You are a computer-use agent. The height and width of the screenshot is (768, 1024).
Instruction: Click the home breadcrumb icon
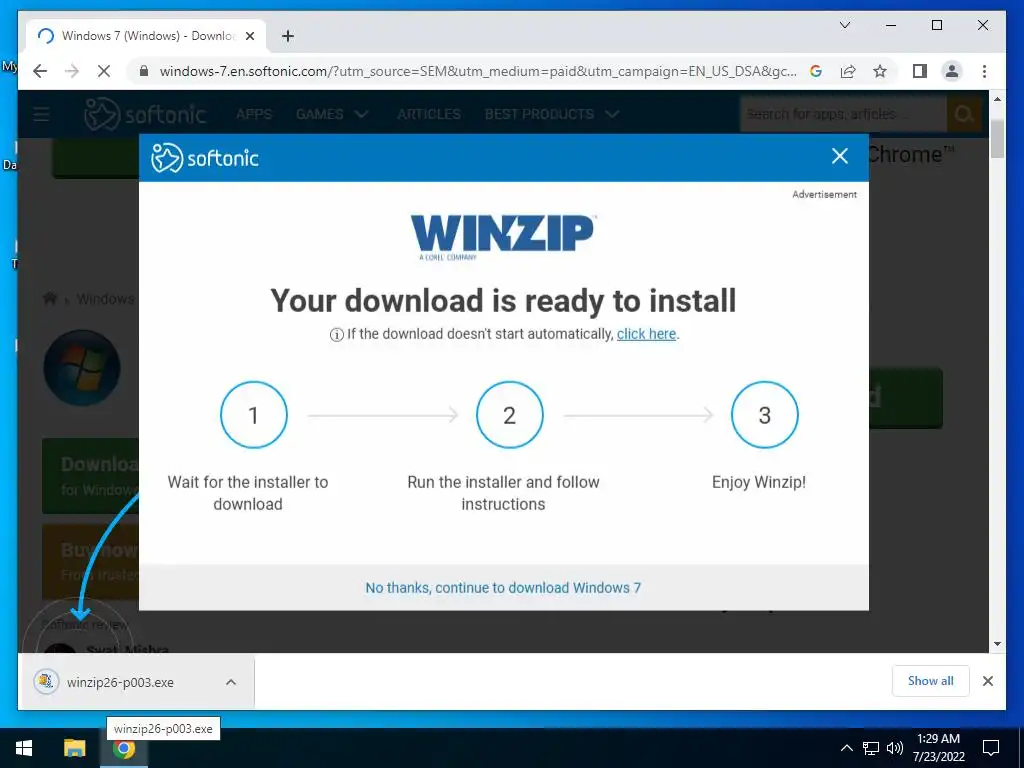point(50,299)
